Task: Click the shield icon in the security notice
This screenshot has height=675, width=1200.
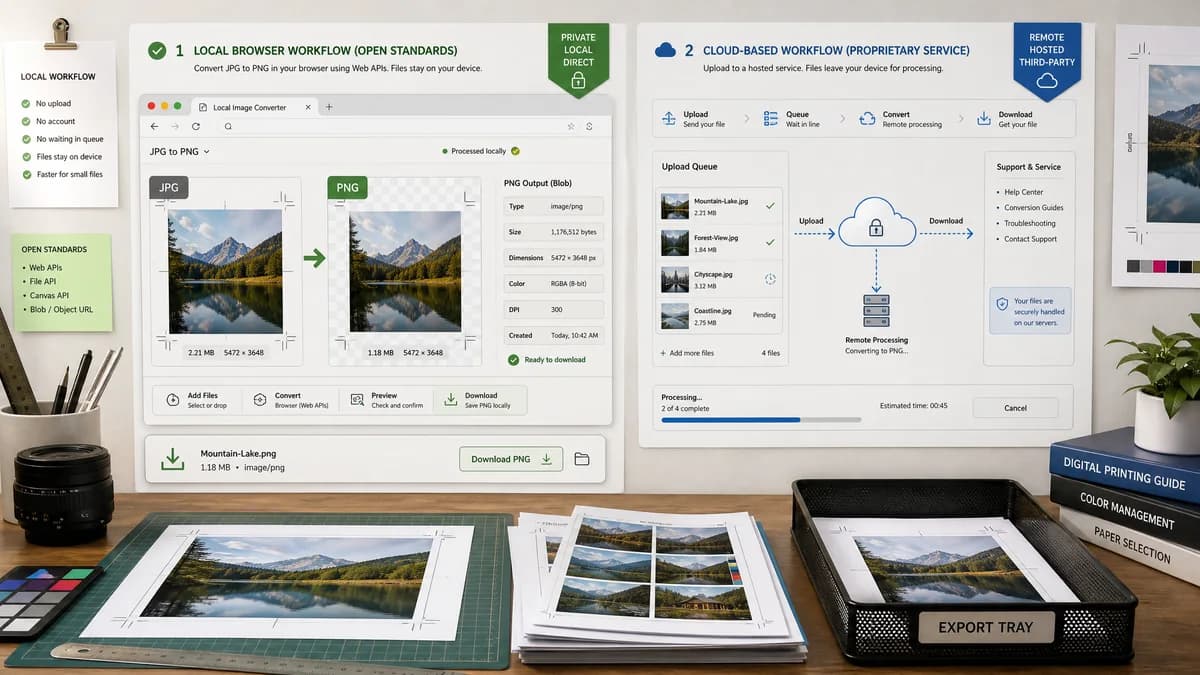Action: [1002, 305]
